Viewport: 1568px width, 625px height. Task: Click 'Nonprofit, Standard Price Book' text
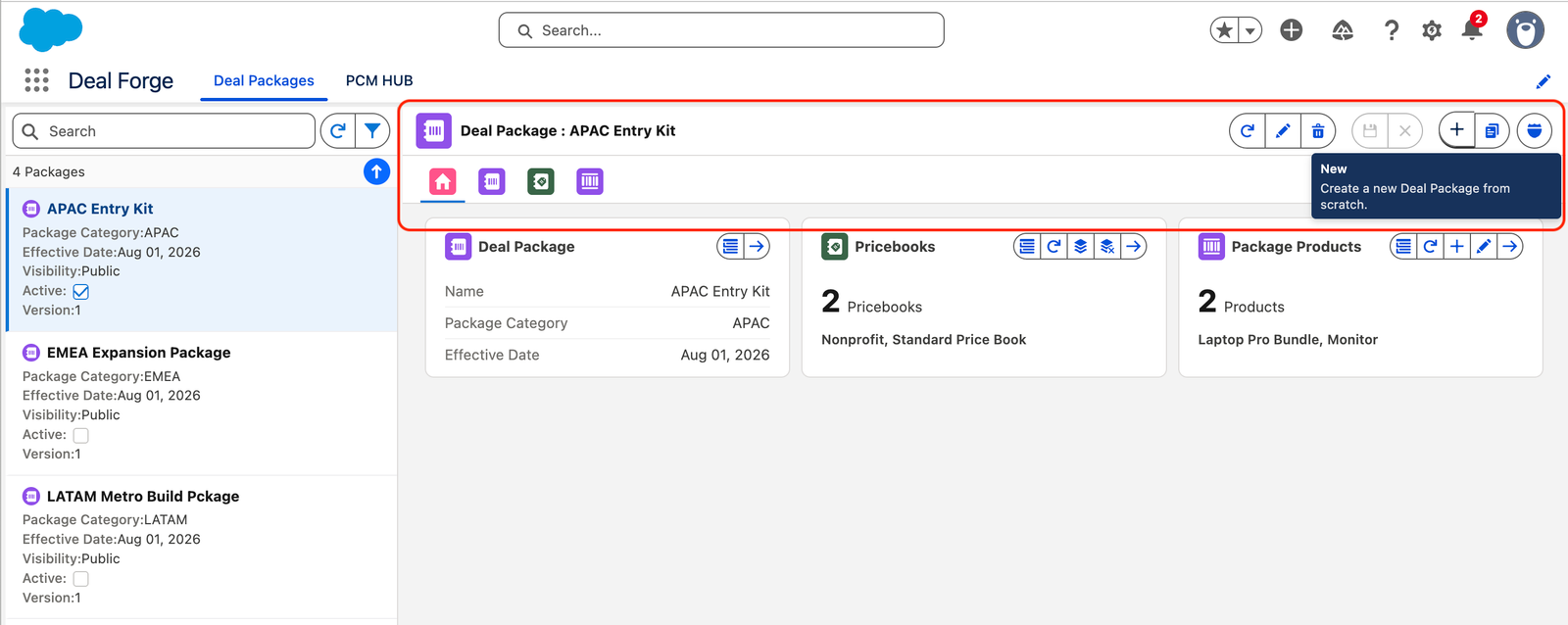[x=924, y=340]
